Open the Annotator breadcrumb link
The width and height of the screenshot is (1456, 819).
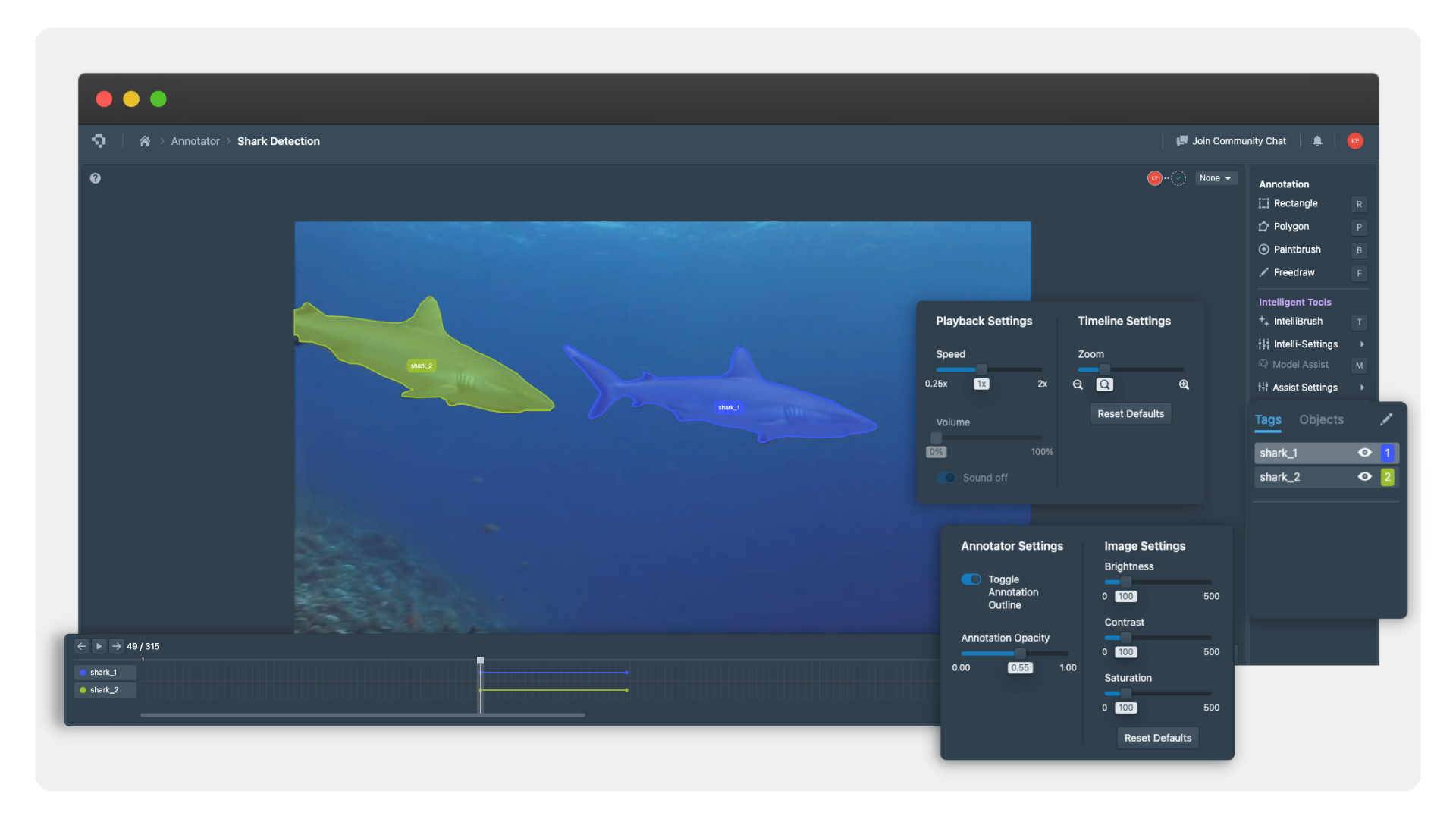(195, 141)
